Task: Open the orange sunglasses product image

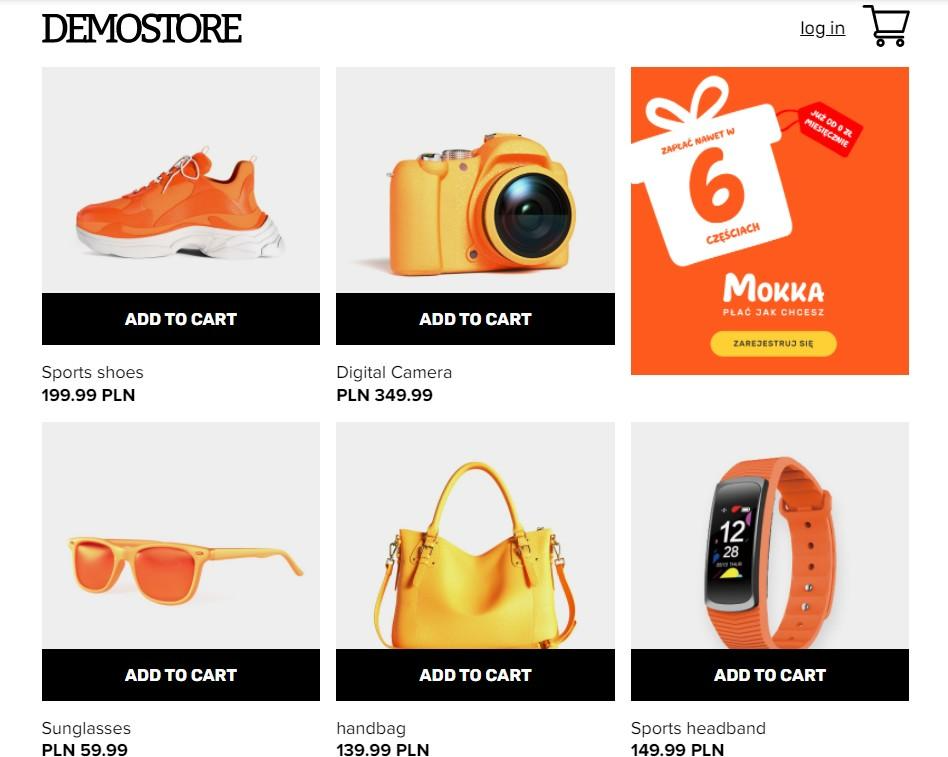Action: tap(181, 536)
